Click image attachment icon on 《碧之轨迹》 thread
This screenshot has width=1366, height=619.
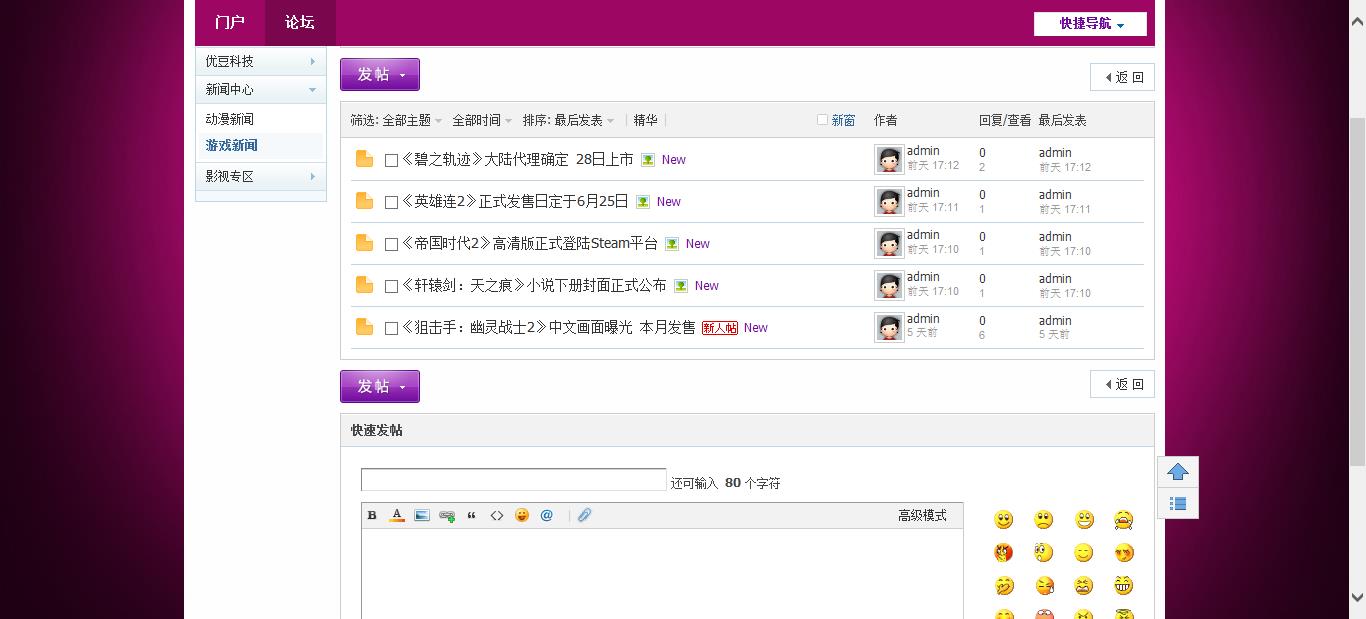coord(648,160)
